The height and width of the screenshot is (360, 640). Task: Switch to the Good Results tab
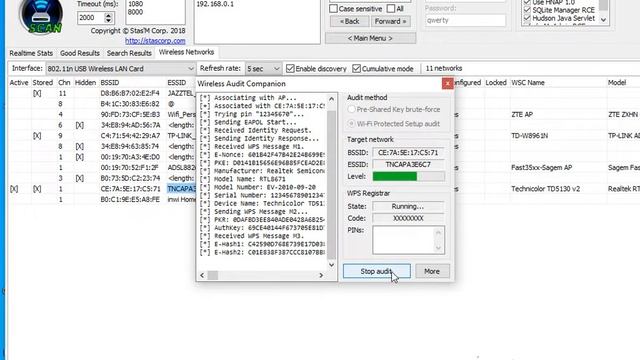coord(80,53)
